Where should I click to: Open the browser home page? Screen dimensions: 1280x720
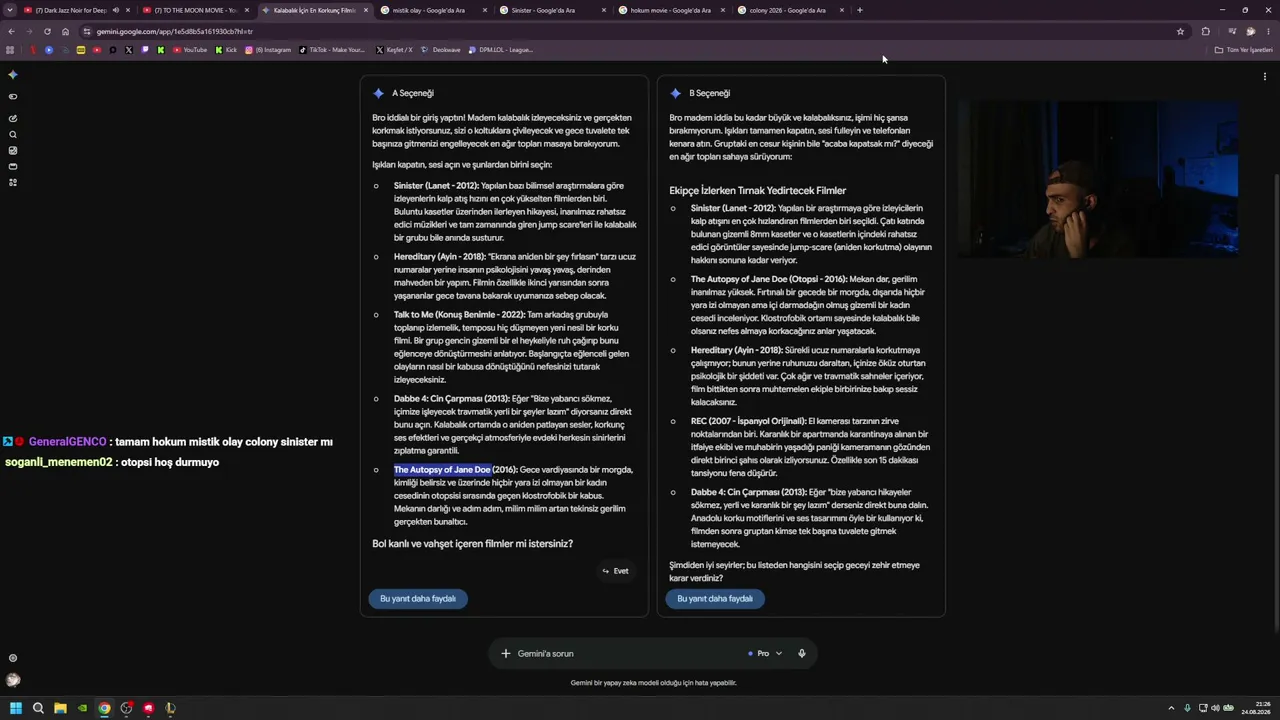pyautogui.click(x=65, y=31)
